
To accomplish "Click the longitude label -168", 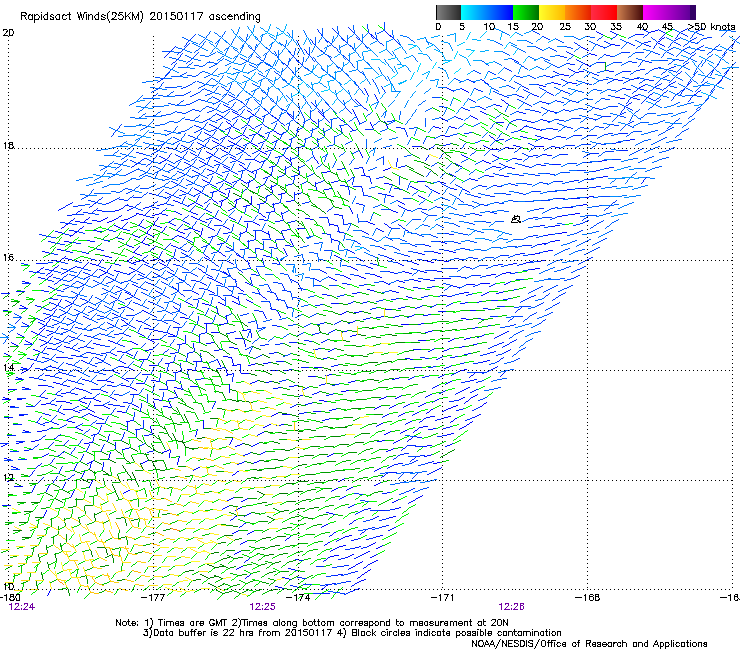I will pos(588,598).
